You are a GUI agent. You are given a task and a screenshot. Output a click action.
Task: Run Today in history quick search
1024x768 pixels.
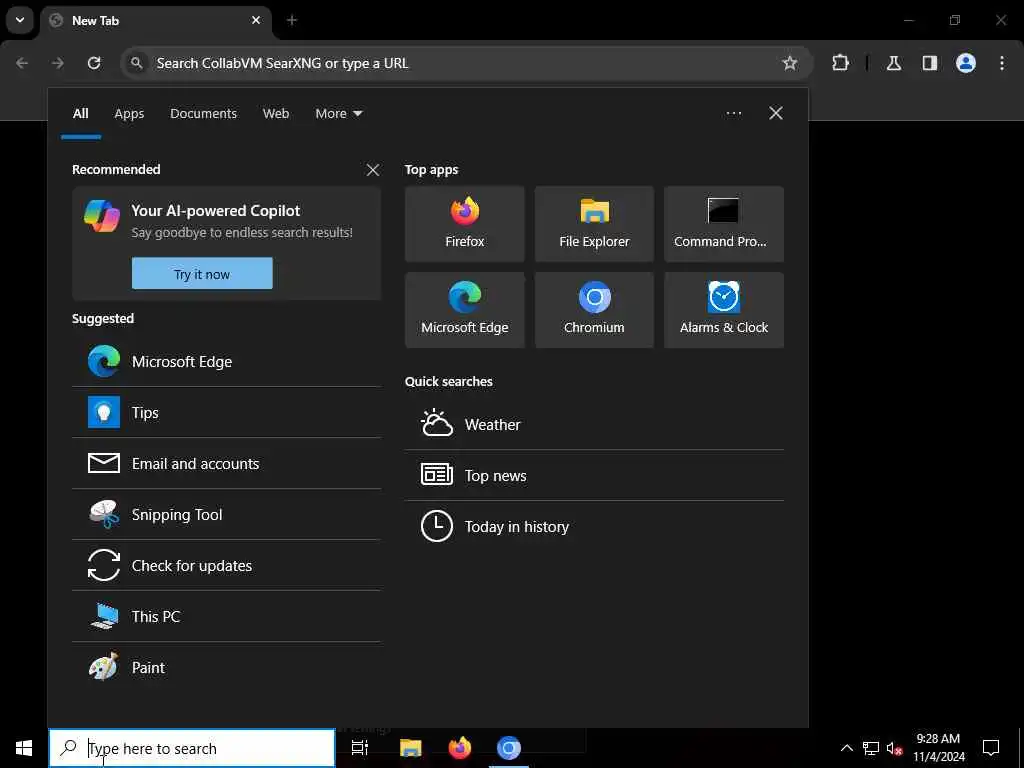tap(594, 526)
